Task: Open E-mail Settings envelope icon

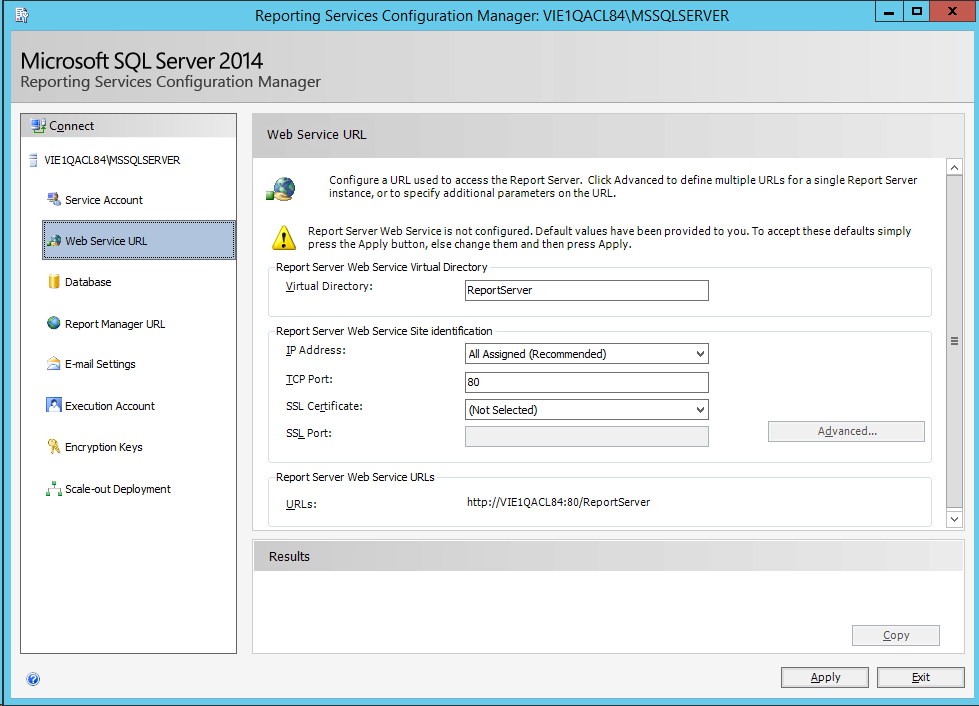Action: point(54,364)
